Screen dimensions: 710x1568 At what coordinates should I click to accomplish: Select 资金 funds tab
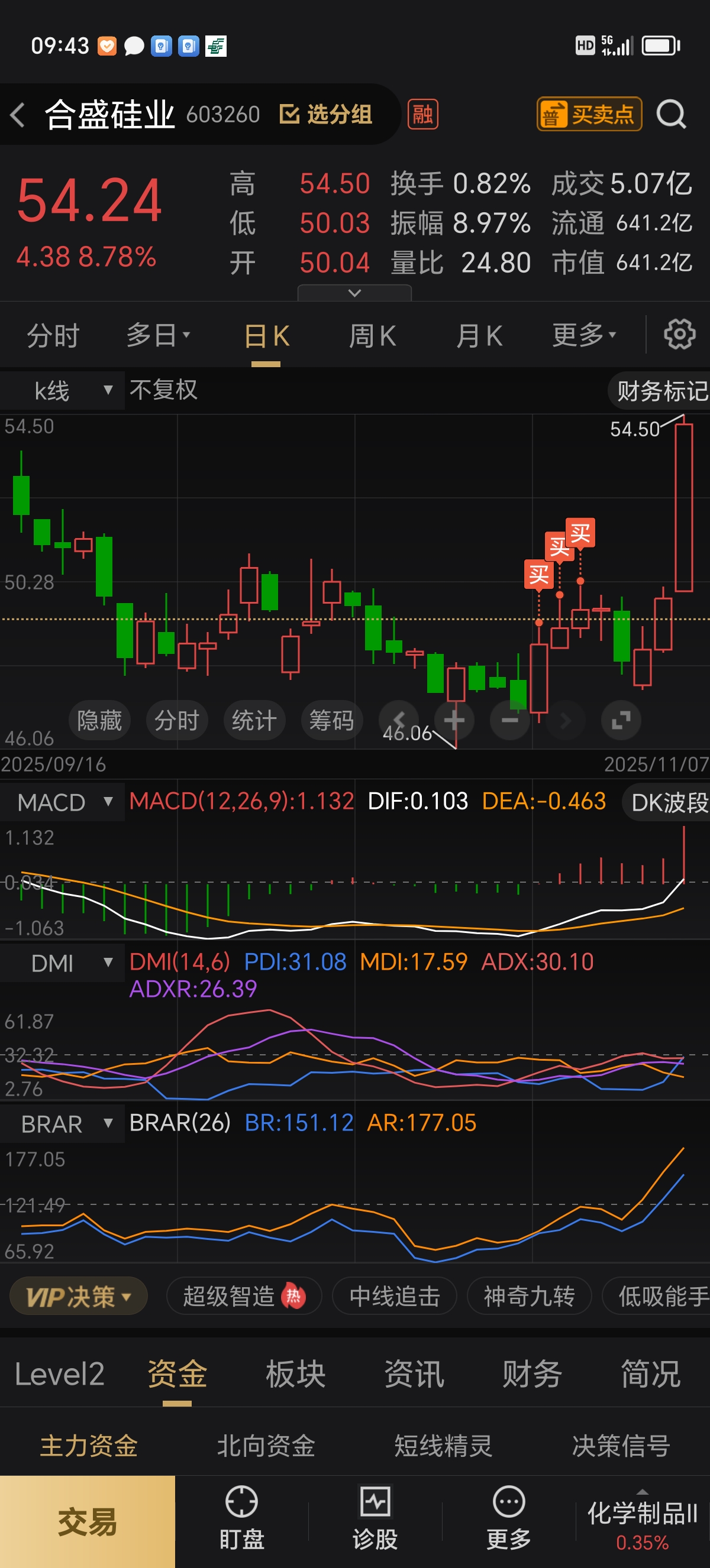(177, 1375)
